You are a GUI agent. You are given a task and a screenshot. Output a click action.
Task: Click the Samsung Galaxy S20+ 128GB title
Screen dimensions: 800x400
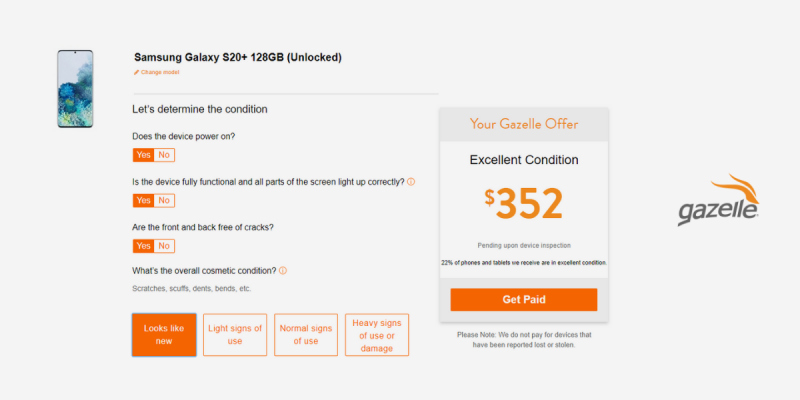pyautogui.click(x=238, y=58)
